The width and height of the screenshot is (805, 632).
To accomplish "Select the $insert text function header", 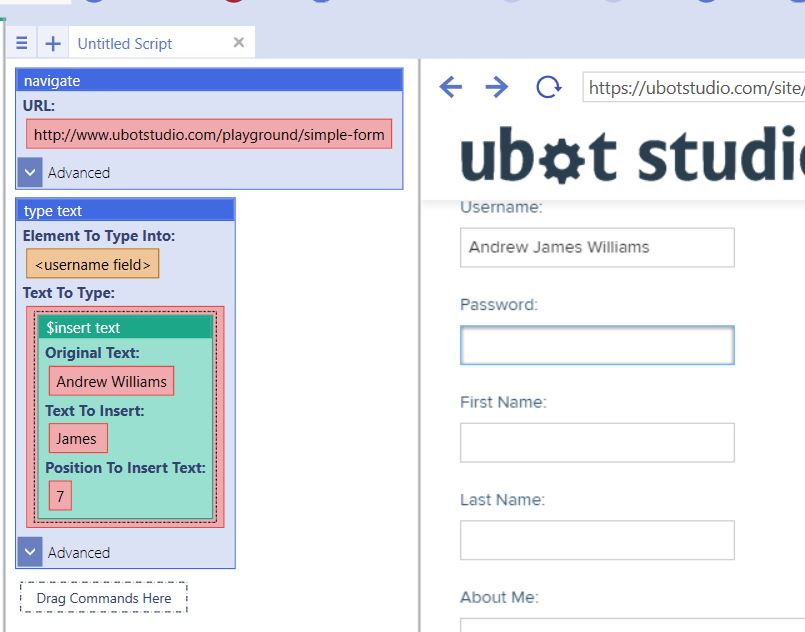I will click(x=125, y=328).
